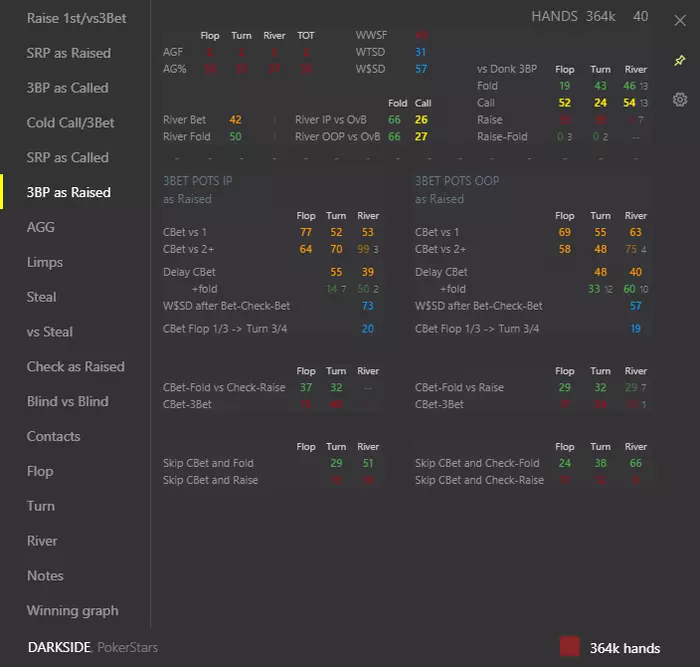Image resolution: width=700 pixels, height=667 pixels.
Task: Switch to SRP as Raised tab
Action: click(69, 53)
